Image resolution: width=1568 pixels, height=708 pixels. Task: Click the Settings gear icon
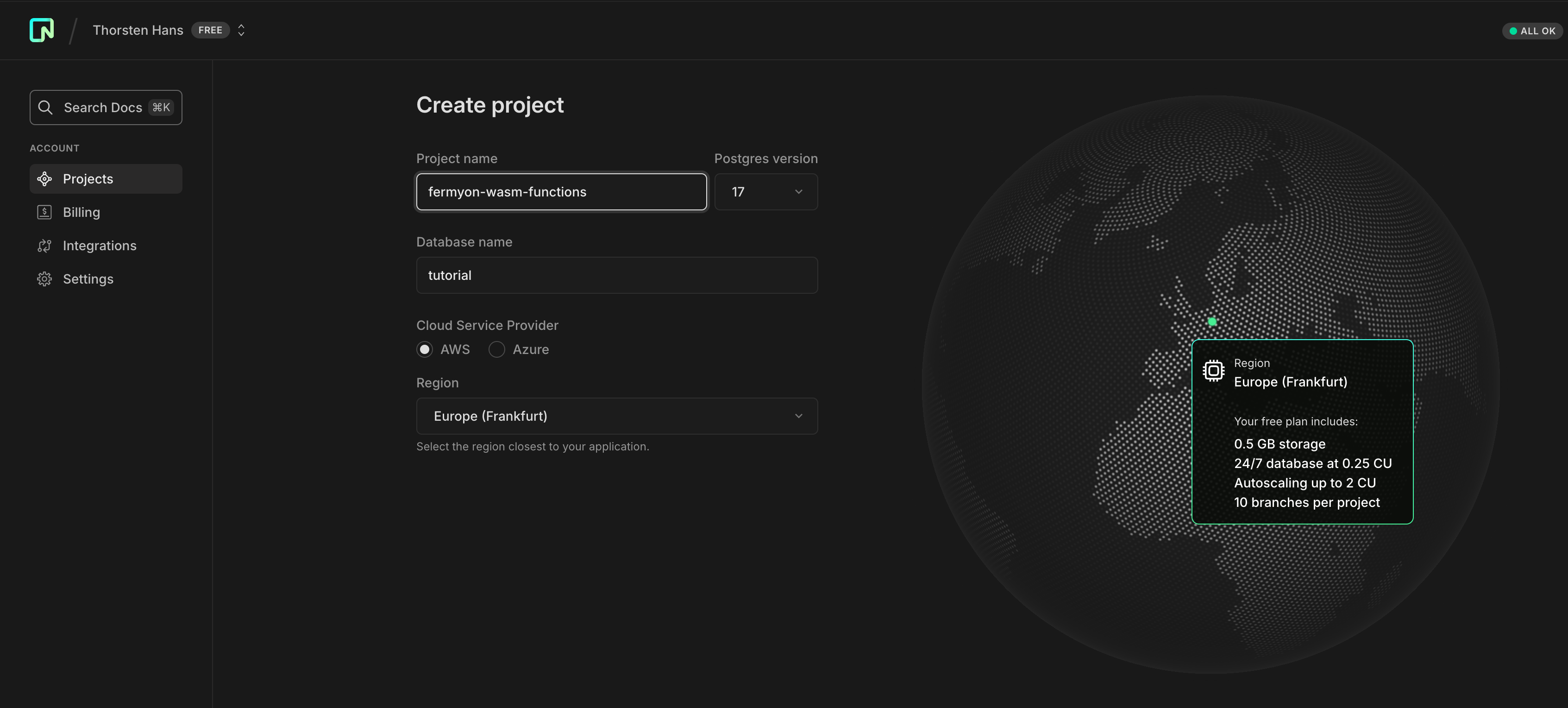44,279
